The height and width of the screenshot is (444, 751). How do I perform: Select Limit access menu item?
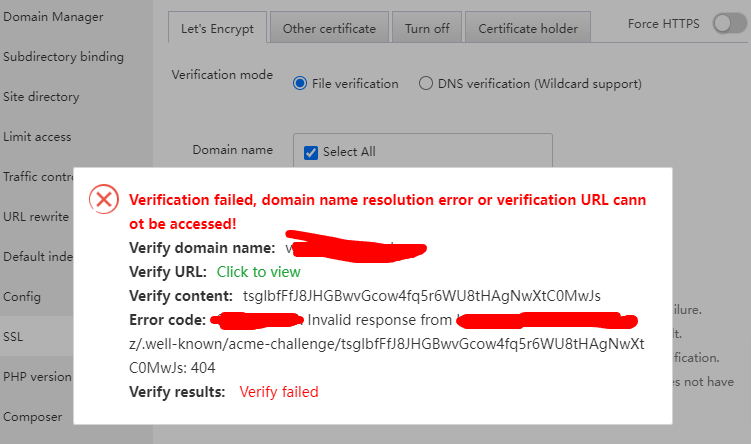point(37,137)
